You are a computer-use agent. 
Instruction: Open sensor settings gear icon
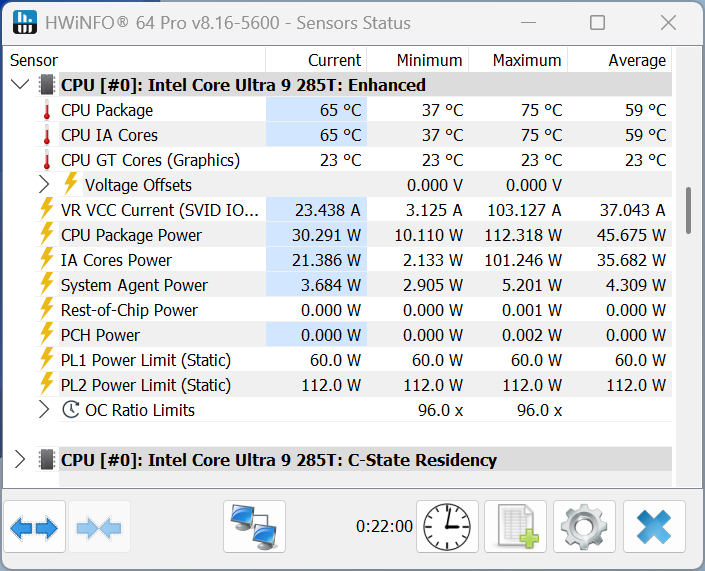(584, 527)
